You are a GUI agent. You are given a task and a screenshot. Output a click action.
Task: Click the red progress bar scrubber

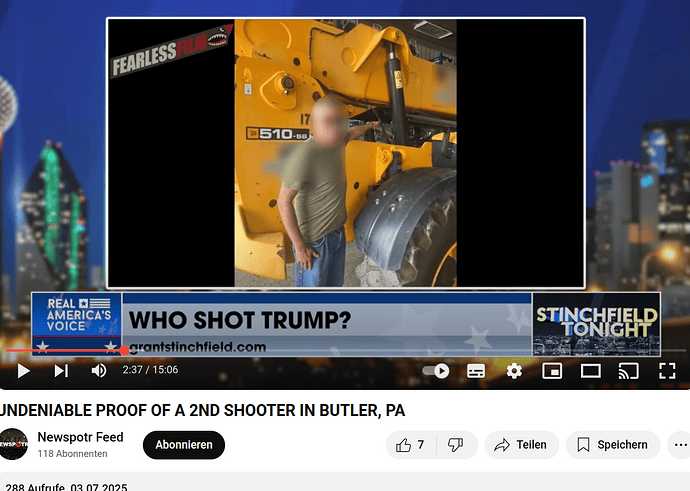(124, 350)
